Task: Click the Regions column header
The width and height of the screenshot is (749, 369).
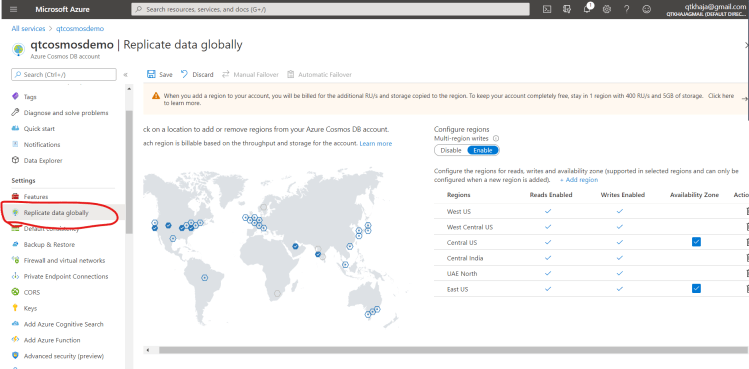Action: click(x=459, y=195)
